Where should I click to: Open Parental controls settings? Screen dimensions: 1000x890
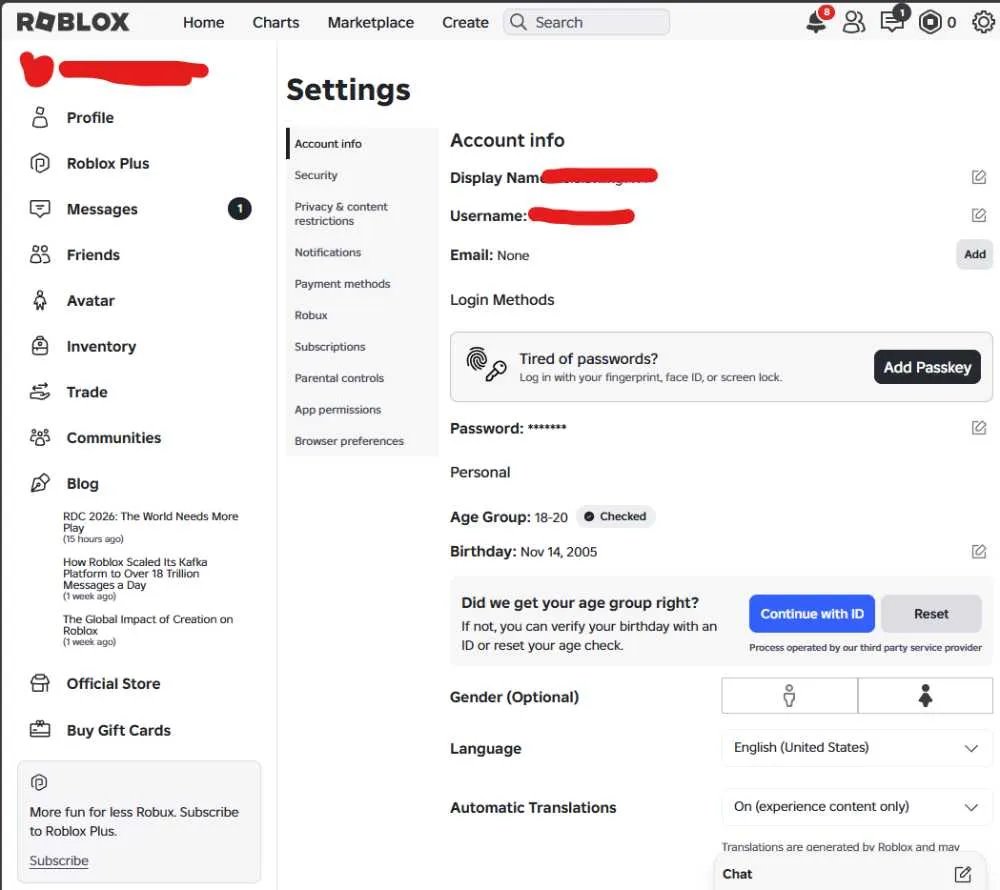339,378
